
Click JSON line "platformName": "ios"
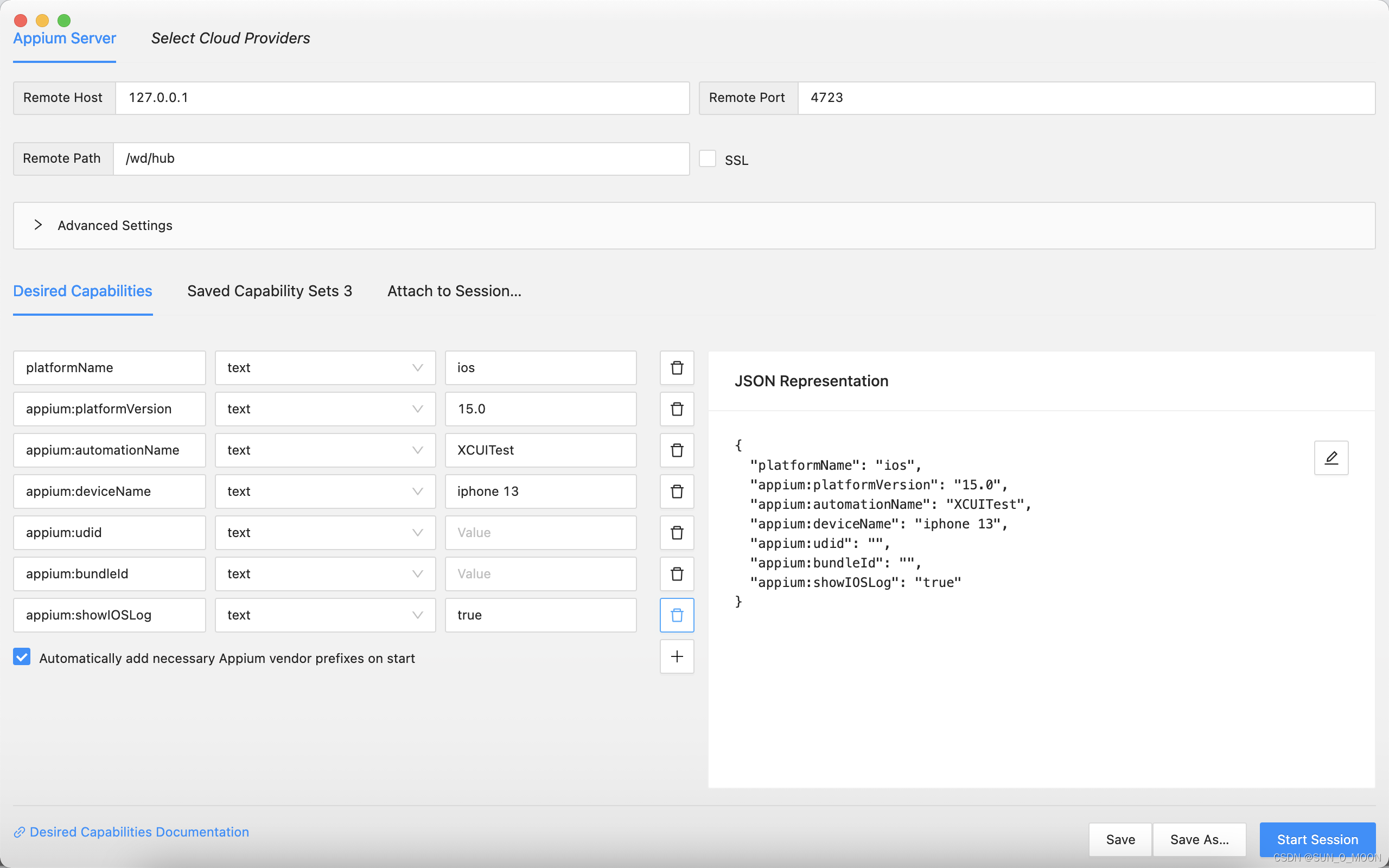(x=835, y=465)
